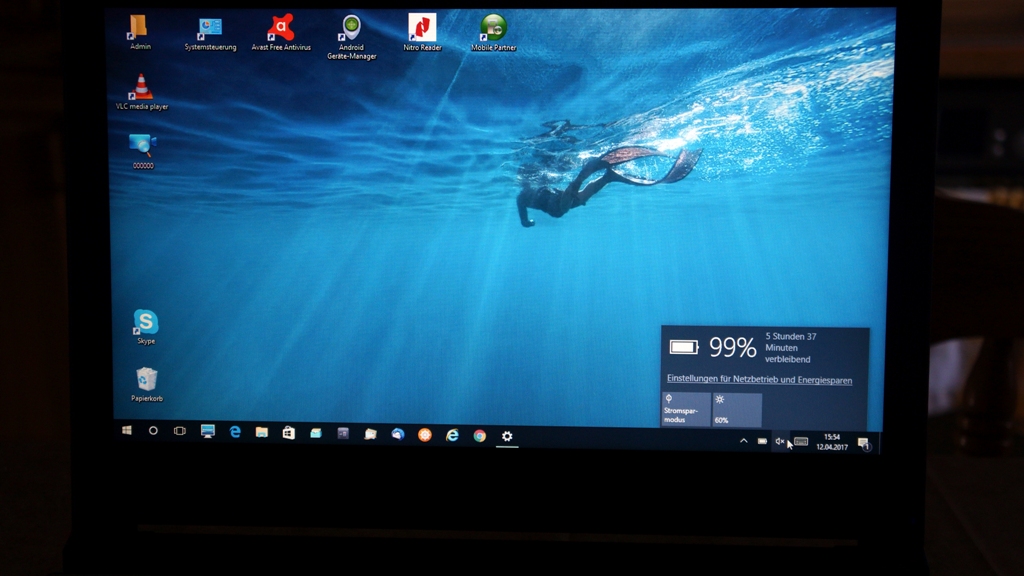Screen dimensions: 1024x576
Task: Open the Admin folder desktop icon
Action: click(139, 32)
